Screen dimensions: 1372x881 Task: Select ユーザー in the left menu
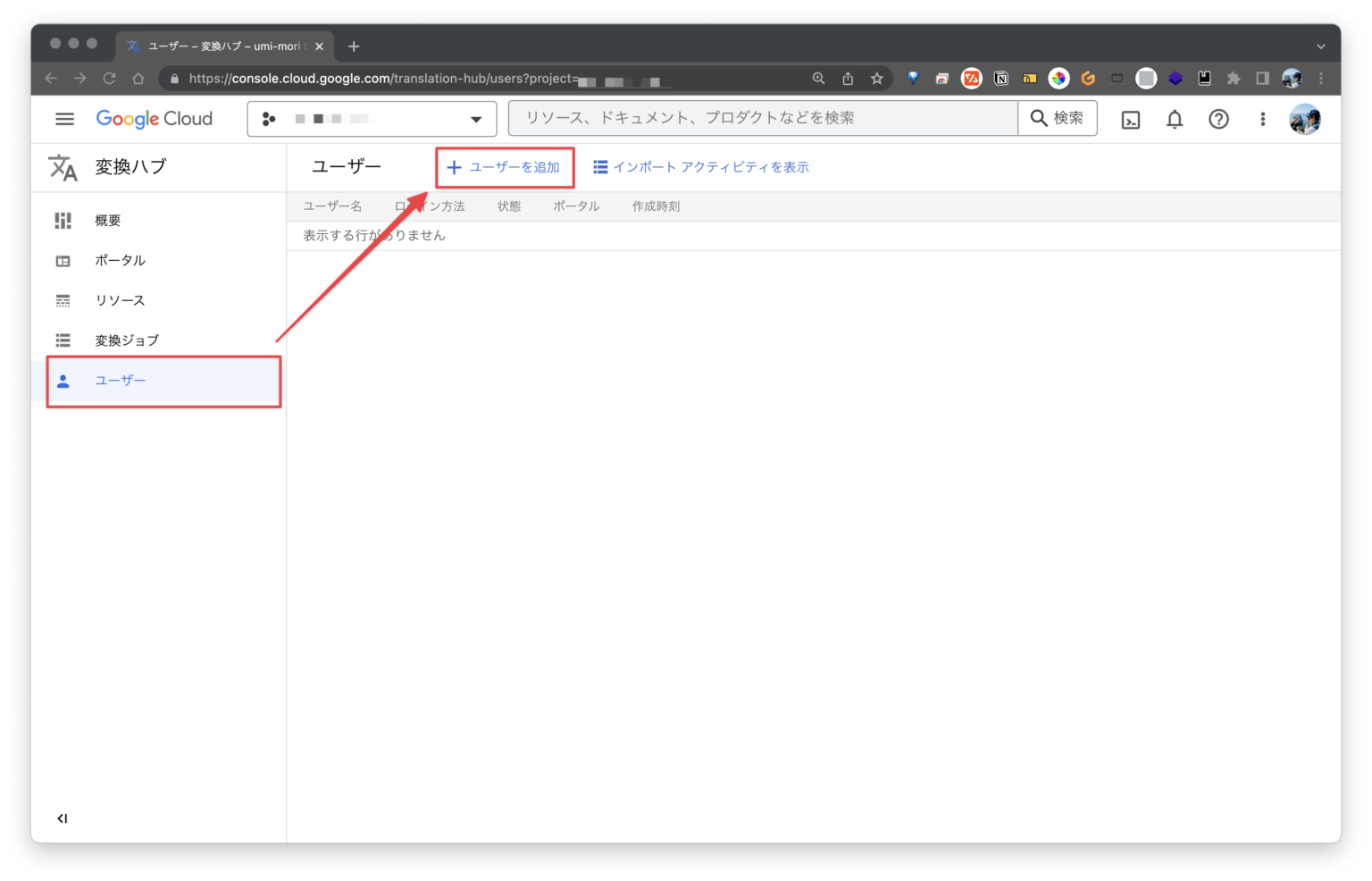point(120,380)
